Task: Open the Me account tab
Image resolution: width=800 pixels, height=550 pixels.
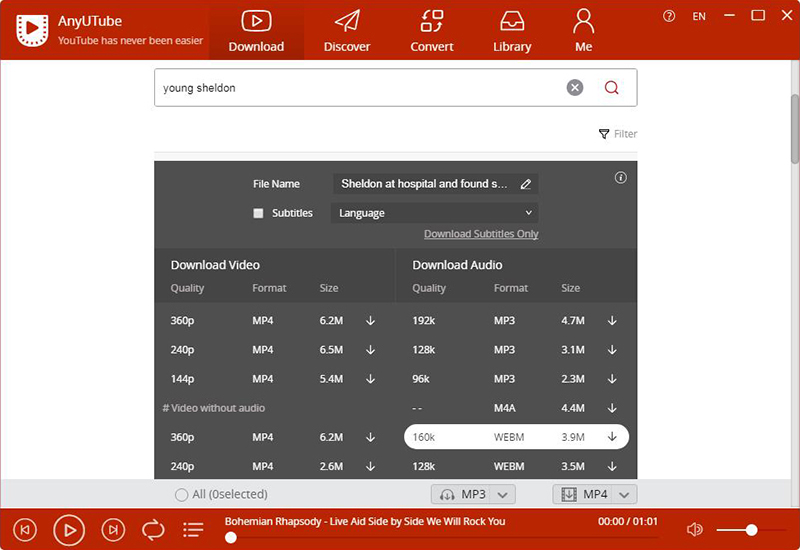Action: coord(583,31)
